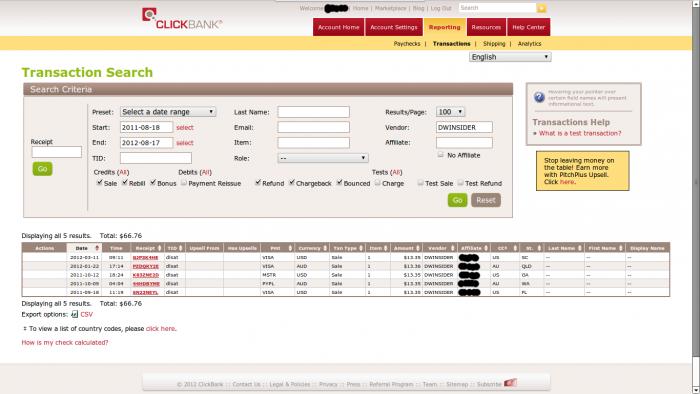The height and width of the screenshot is (394, 700).
Task: Open receipt link in 2012-03-11 row
Action: [146, 257]
